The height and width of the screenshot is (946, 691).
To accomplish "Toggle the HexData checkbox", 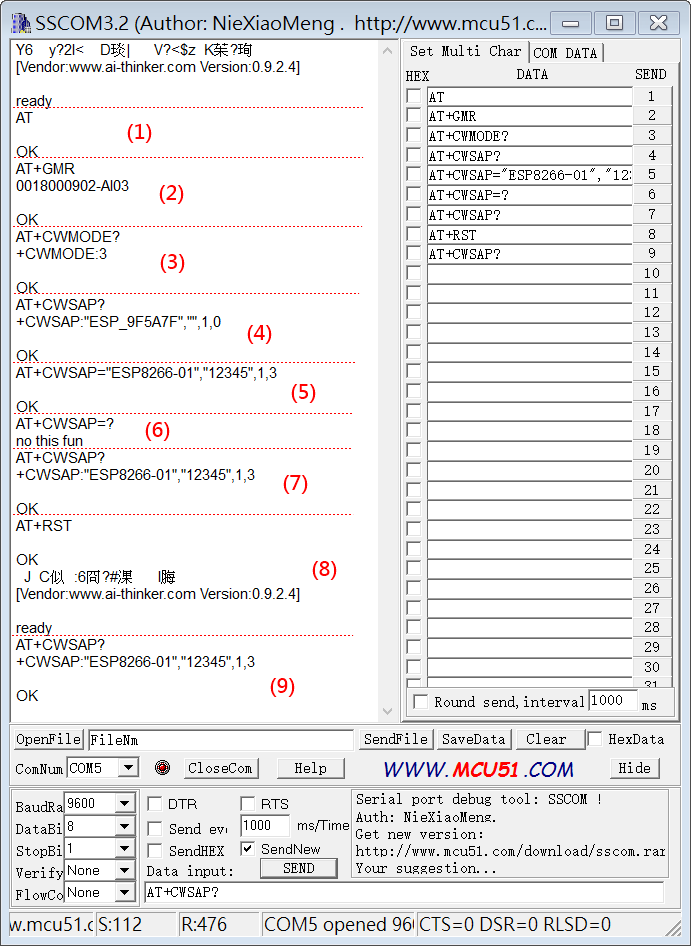I will point(594,739).
